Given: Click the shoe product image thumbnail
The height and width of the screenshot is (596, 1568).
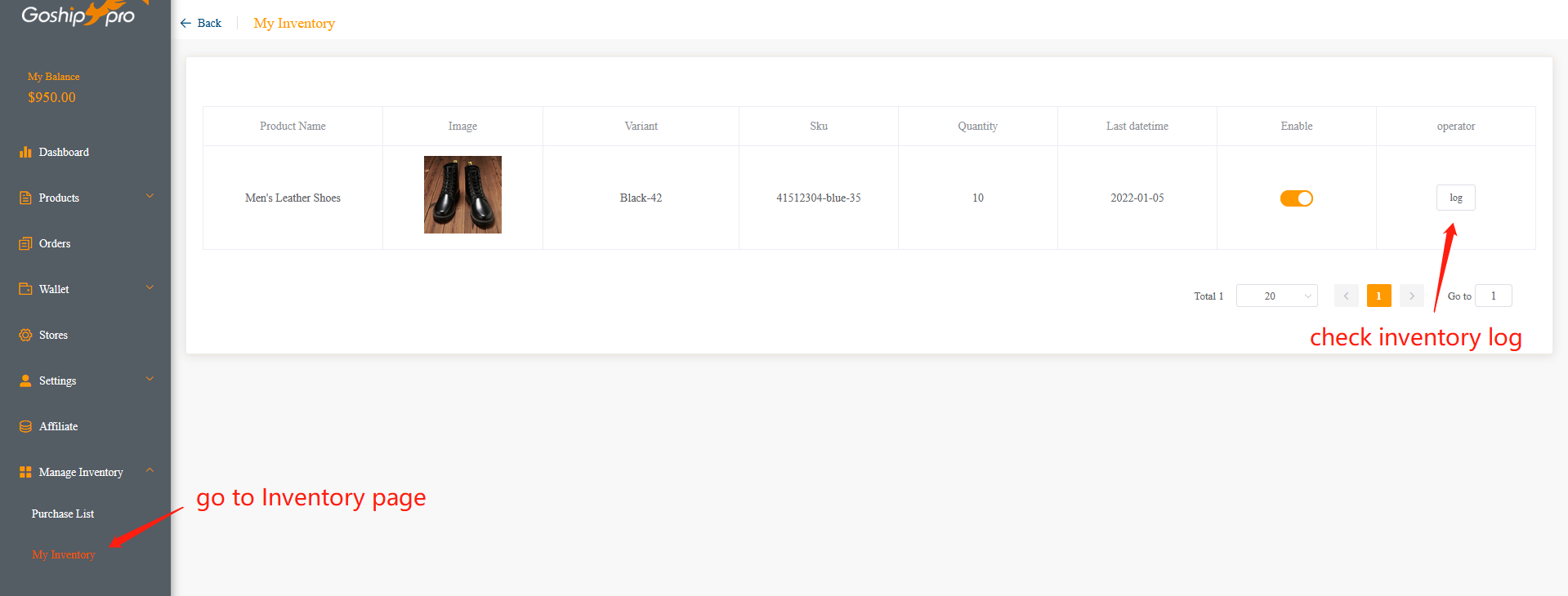Looking at the screenshot, I should (x=462, y=195).
